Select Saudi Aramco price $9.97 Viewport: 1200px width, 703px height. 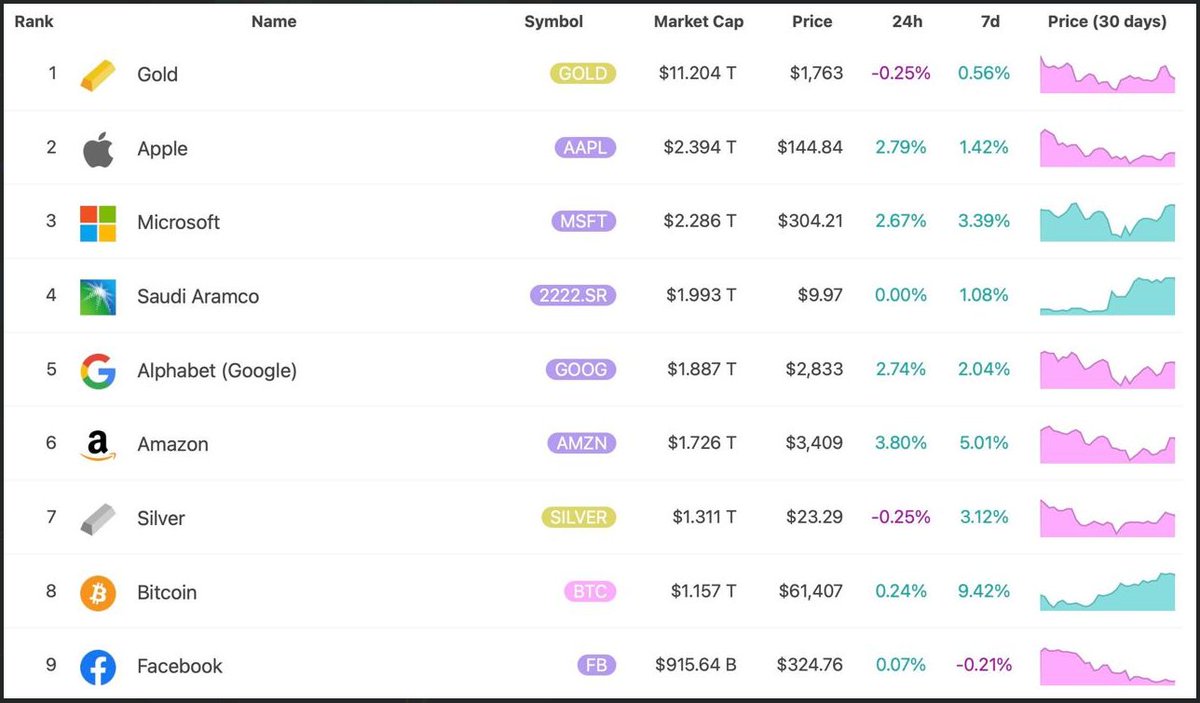pyautogui.click(x=821, y=295)
